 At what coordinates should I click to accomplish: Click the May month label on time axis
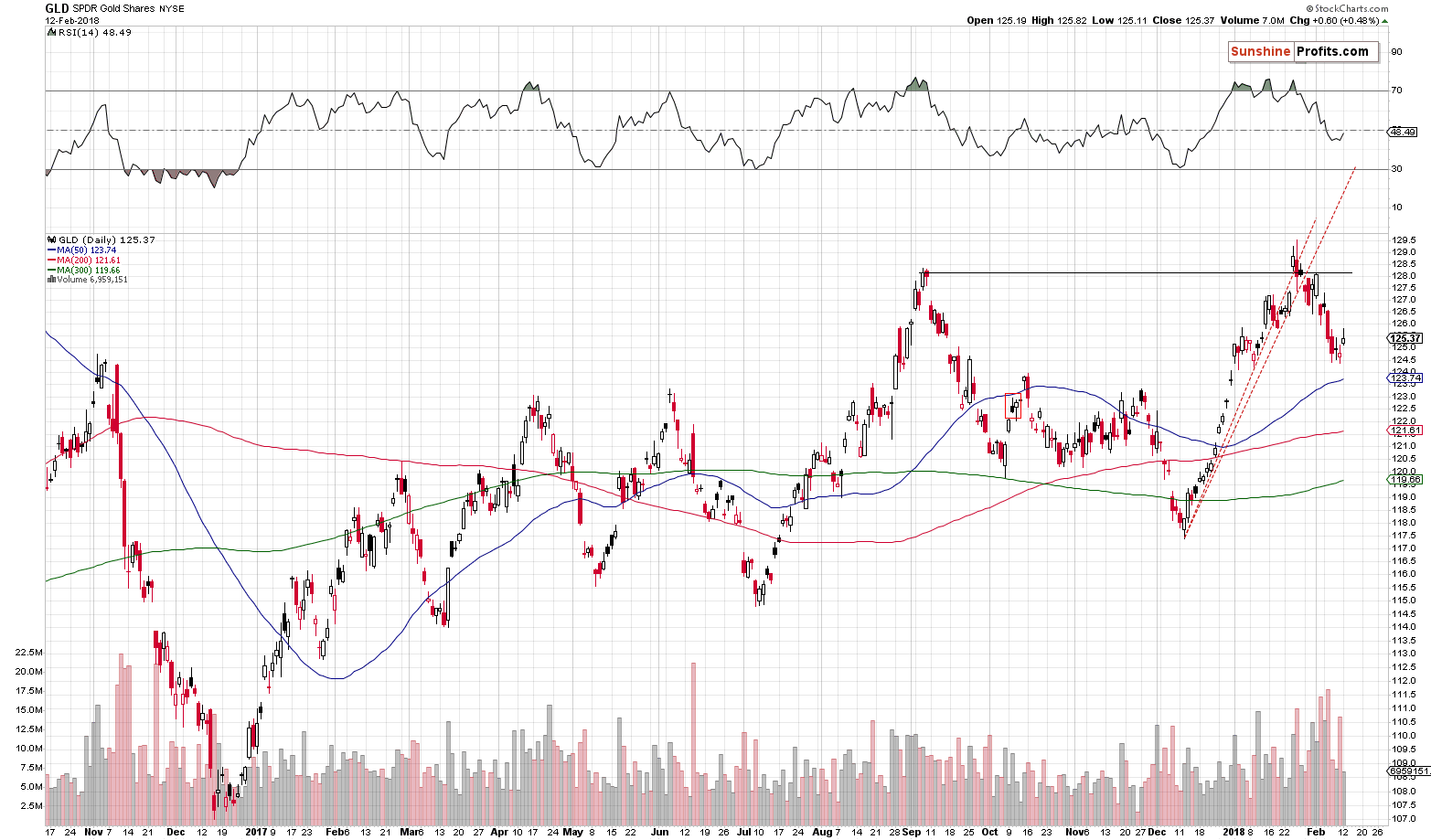point(572,833)
